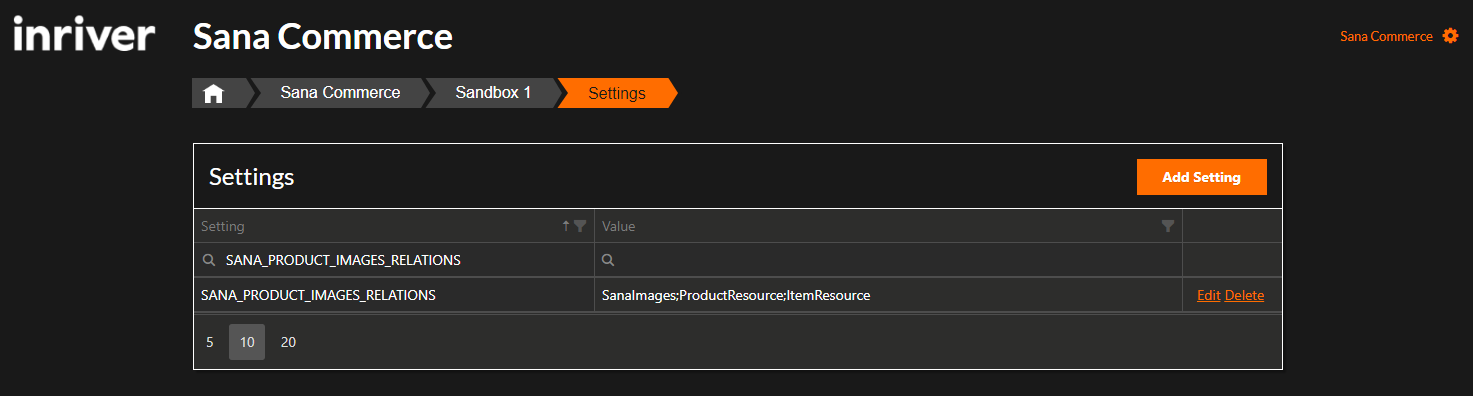The height and width of the screenshot is (396, 1473).
Task: Open Sana Commerce link top right
Action: click(1386, 36)
